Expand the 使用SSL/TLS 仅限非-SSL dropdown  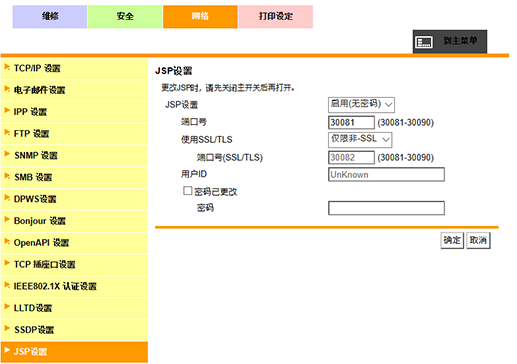pos(360,140)
